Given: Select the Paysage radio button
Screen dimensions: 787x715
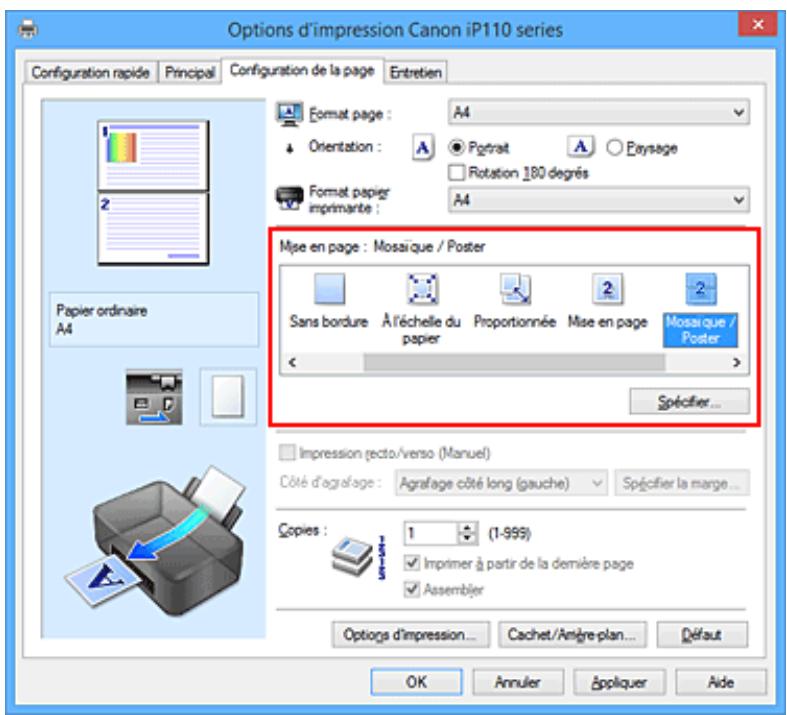Looking at the screenshot, I should [x=614, y=148].
